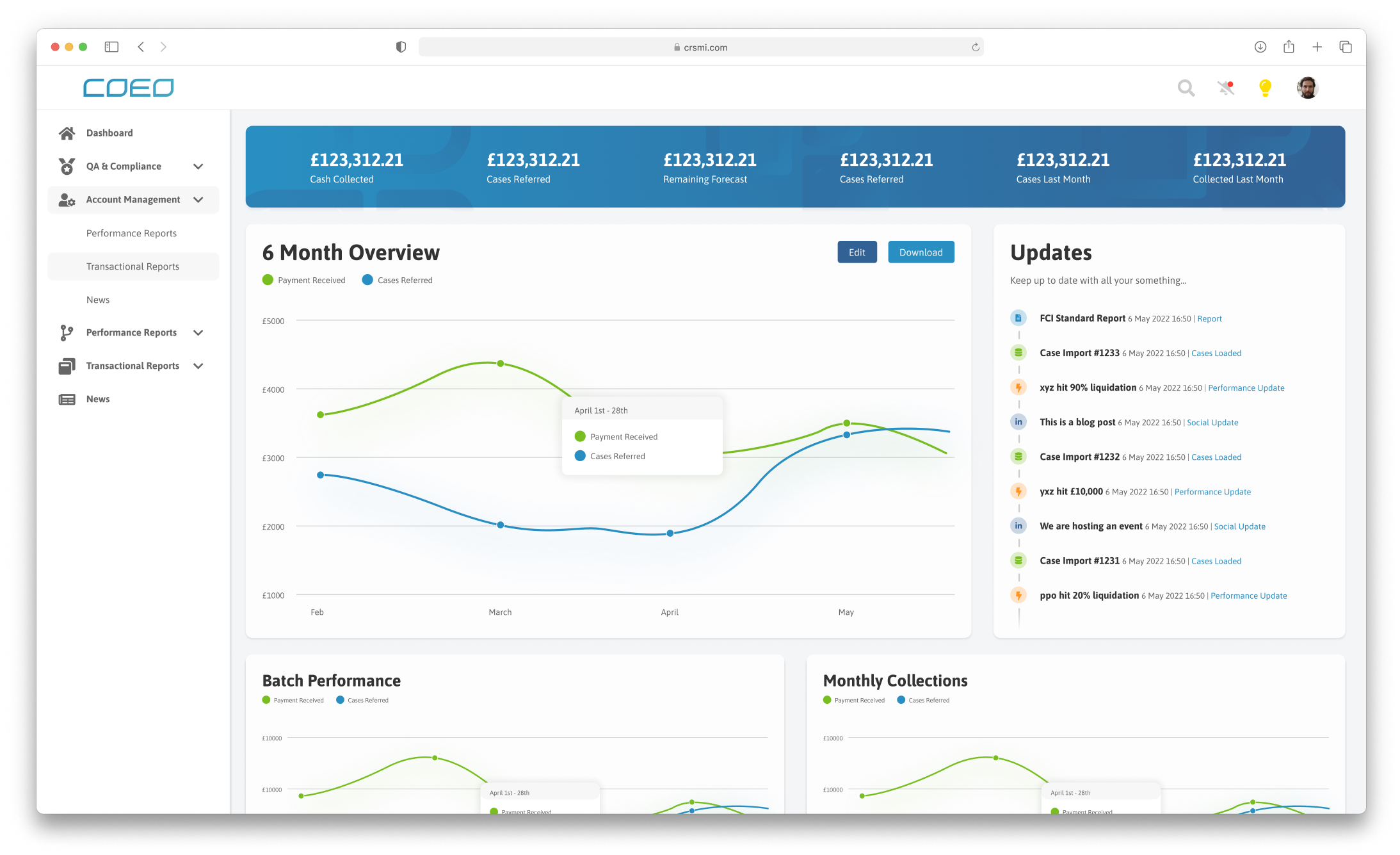The image size is (1400, 855).
Task: Expand the QA & Compliance chevron
Action: (198, 167)
